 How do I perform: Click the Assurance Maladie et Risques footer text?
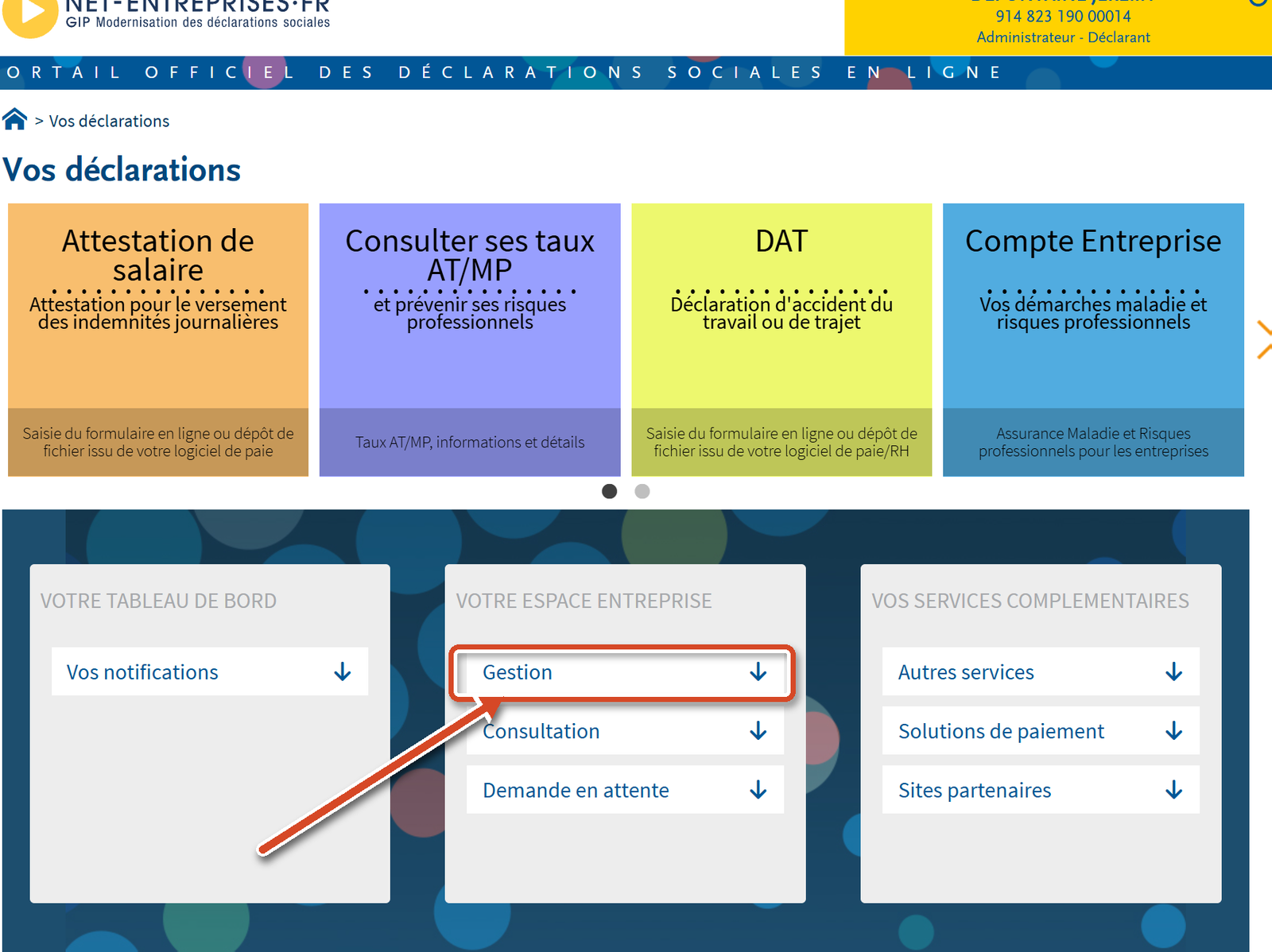coord(1093,443)
